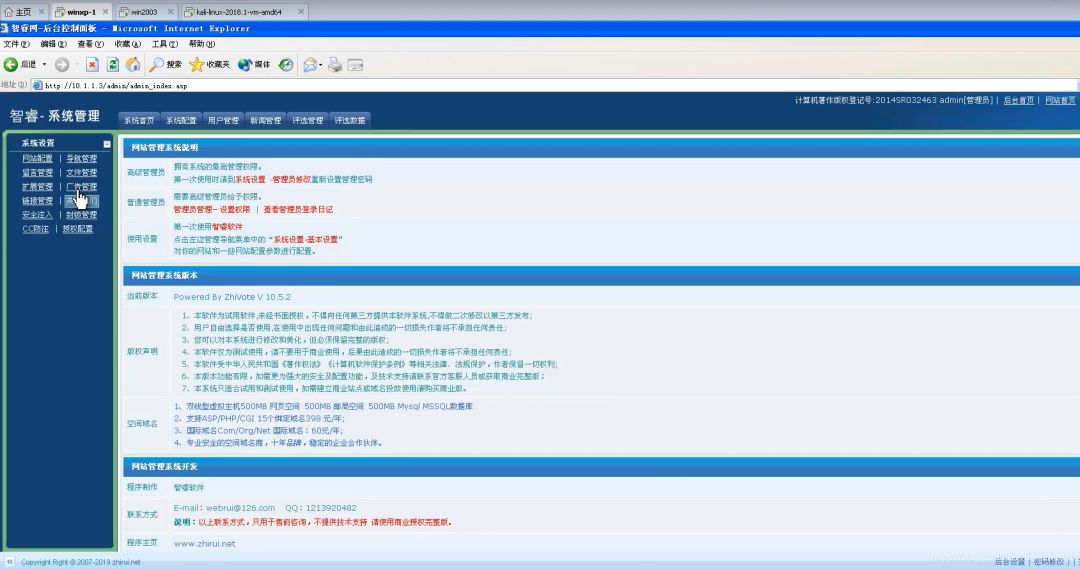Click the home icon on 主页 tab

click(x=8, y=12)
